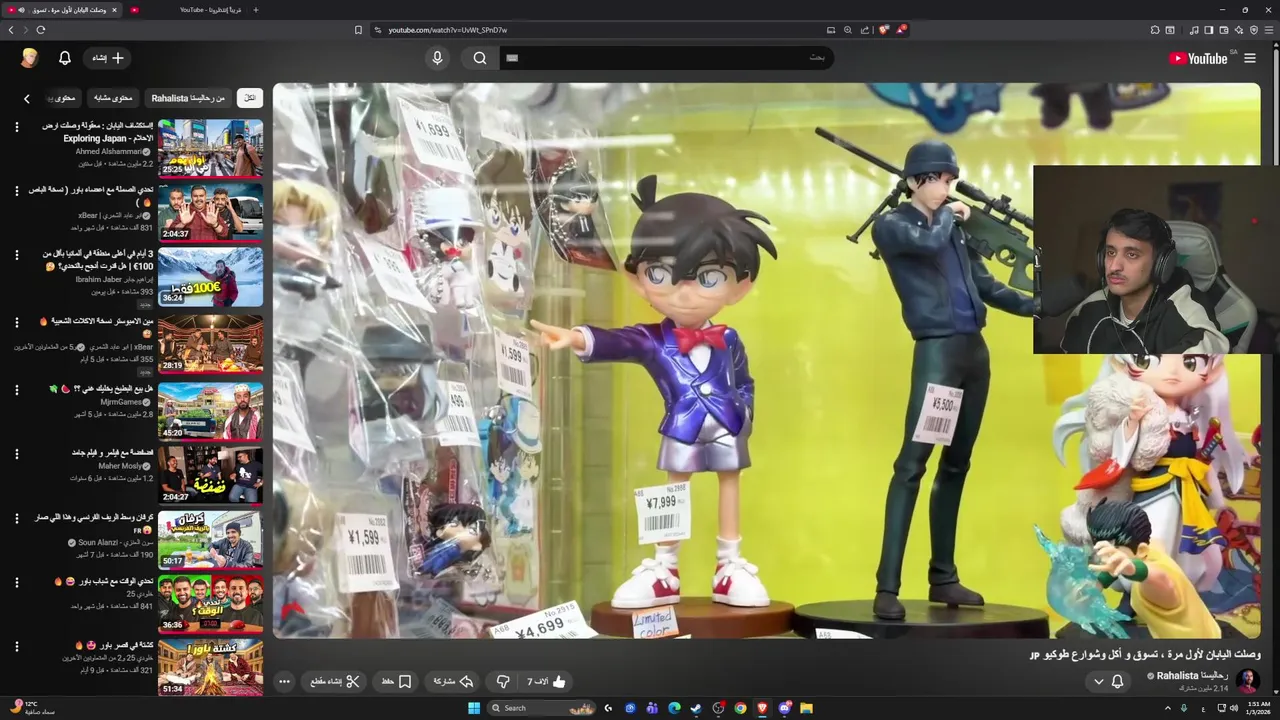This screenshot has width=1280, height=720.
Task: Open options for the 28:19 xBear video
Action: pos(16,322)
